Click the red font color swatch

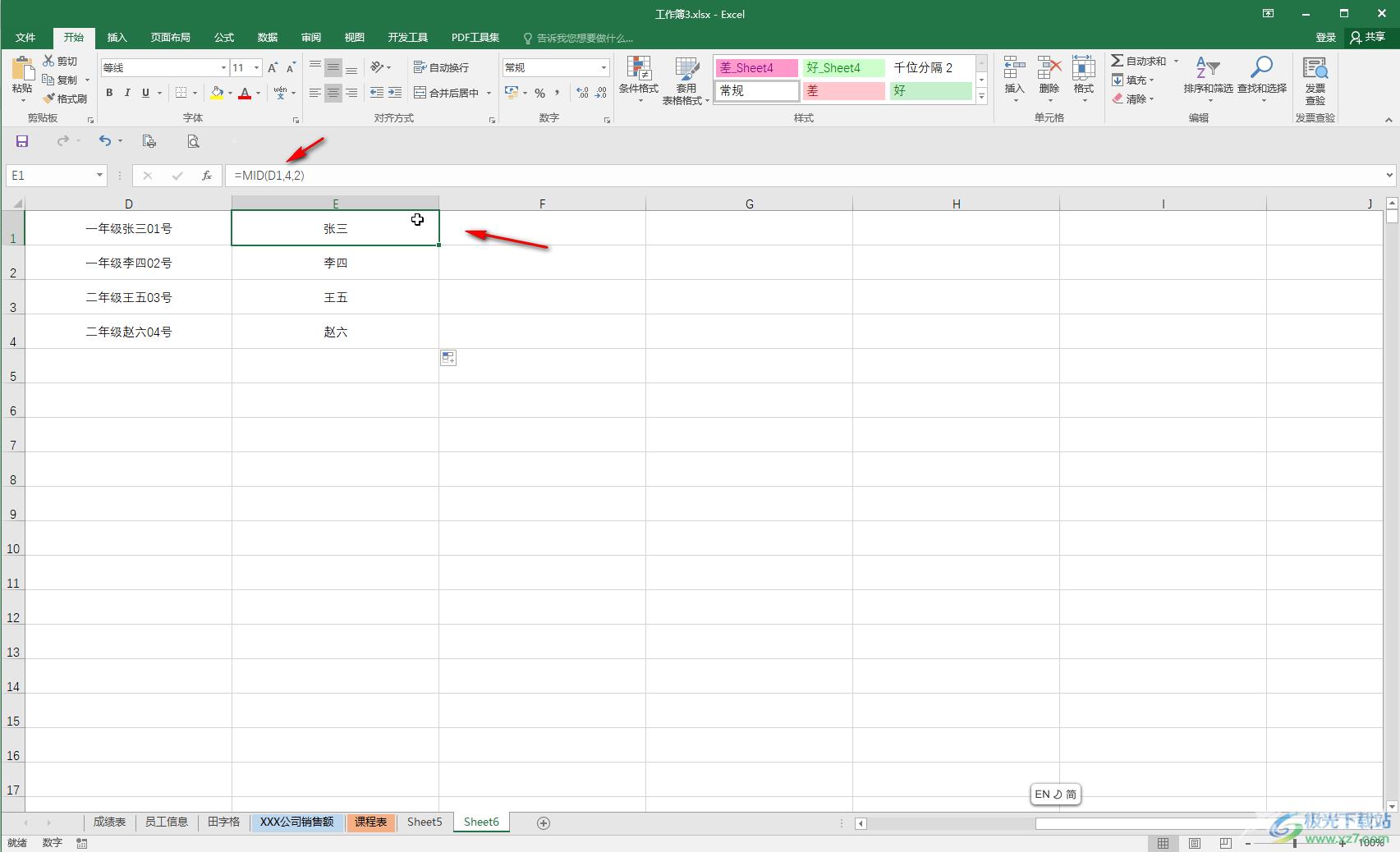(245, 93)
